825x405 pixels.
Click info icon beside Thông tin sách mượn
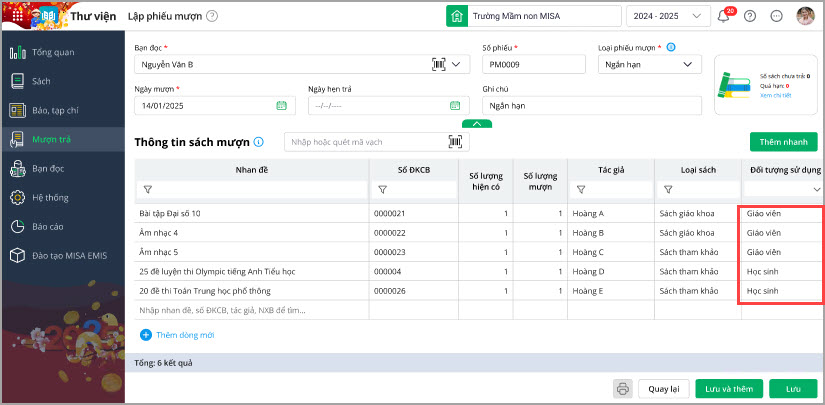pos(259,142)
